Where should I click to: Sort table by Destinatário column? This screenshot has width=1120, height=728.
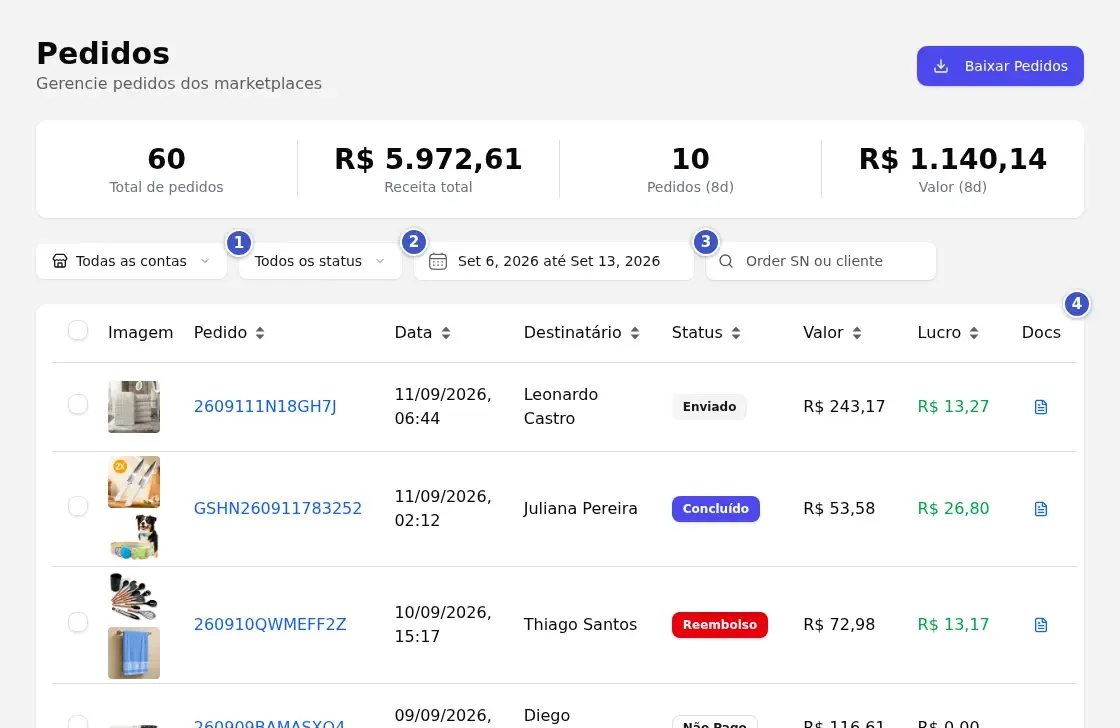click(581, 332)
